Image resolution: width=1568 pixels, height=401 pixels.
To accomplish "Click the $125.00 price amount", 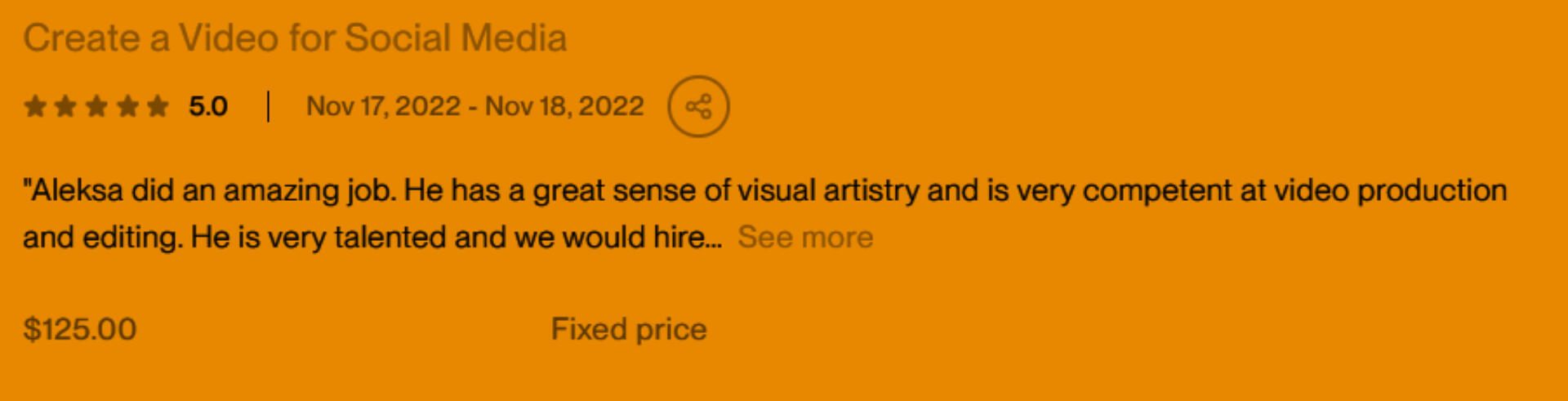I will point(80,329).
